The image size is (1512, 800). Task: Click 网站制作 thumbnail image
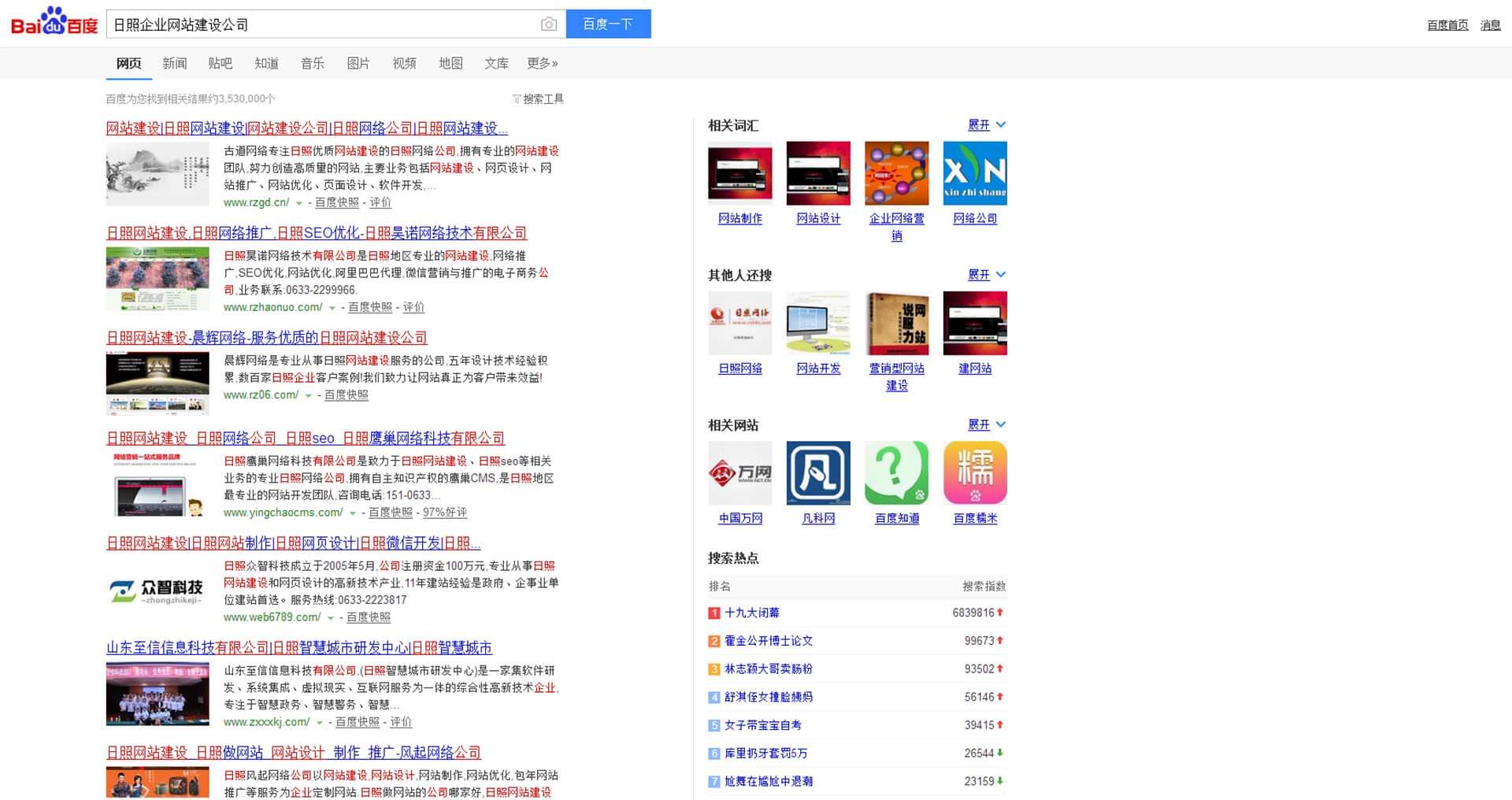(x=740, y=173)
